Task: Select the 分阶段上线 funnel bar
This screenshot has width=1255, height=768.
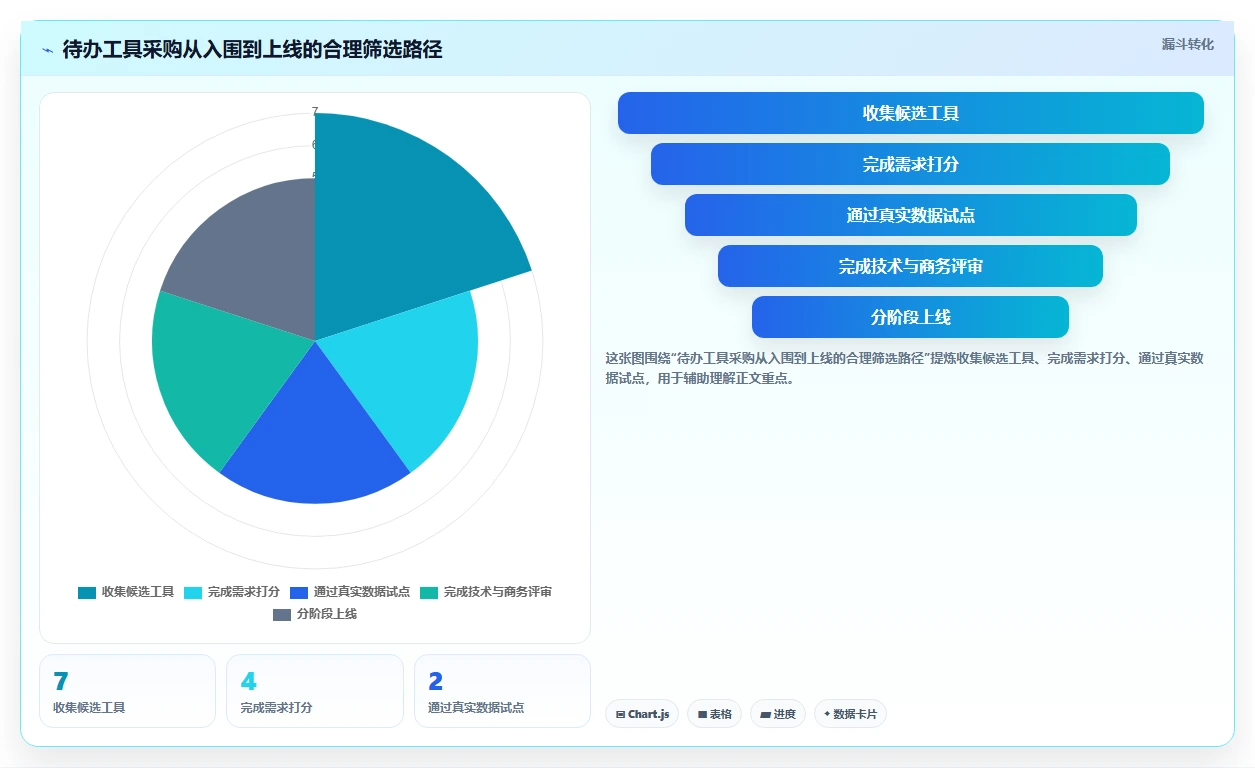Action: coord(911,317)
